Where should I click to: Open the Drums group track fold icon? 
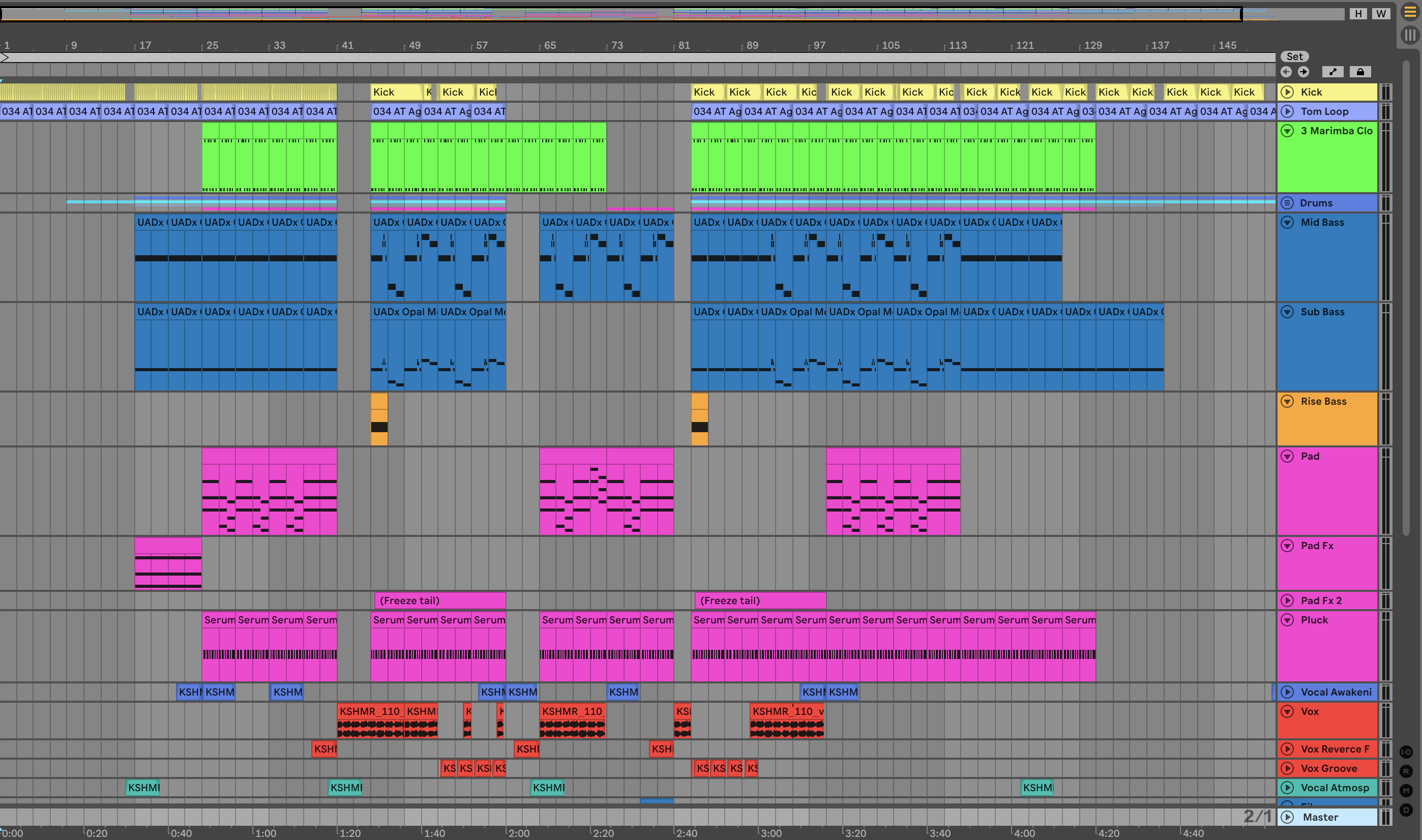(1287, 203)
